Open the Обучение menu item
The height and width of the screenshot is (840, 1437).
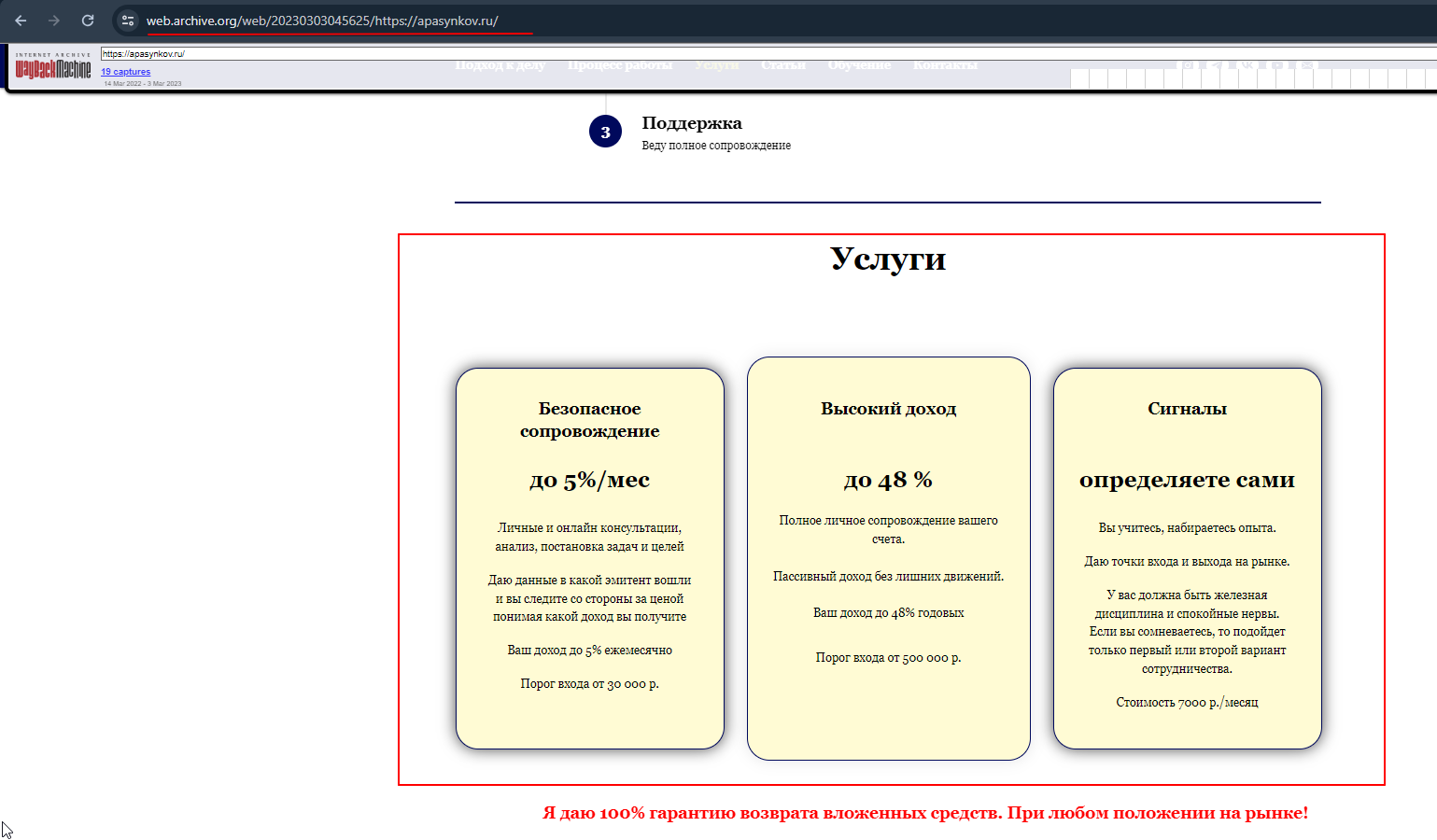click(859, 65)
